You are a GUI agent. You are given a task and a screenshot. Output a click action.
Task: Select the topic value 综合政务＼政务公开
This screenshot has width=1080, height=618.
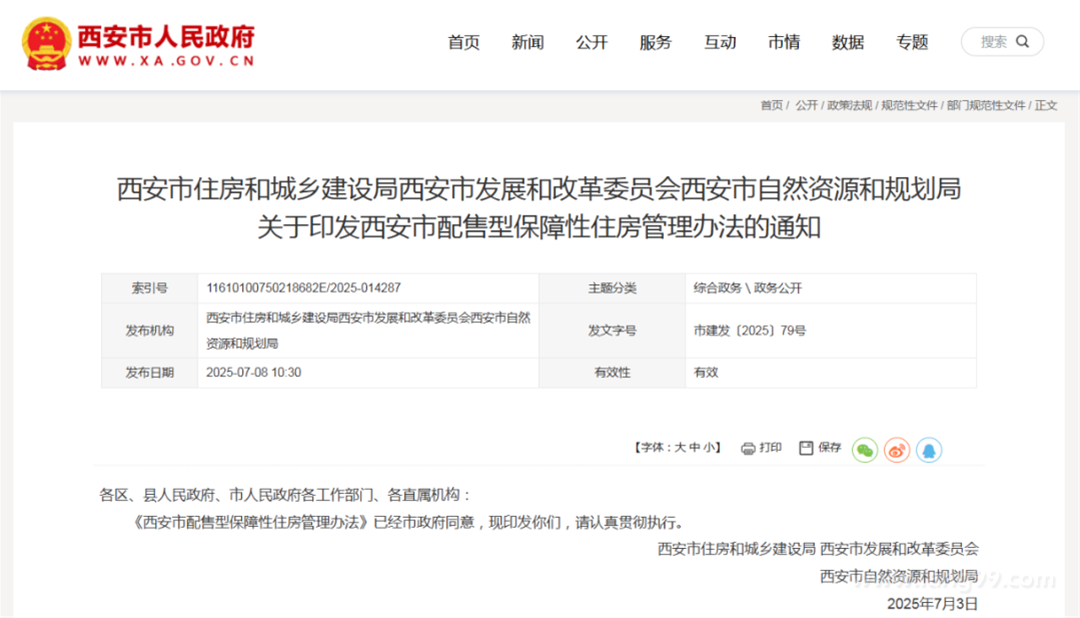click(x=747, y=288)
